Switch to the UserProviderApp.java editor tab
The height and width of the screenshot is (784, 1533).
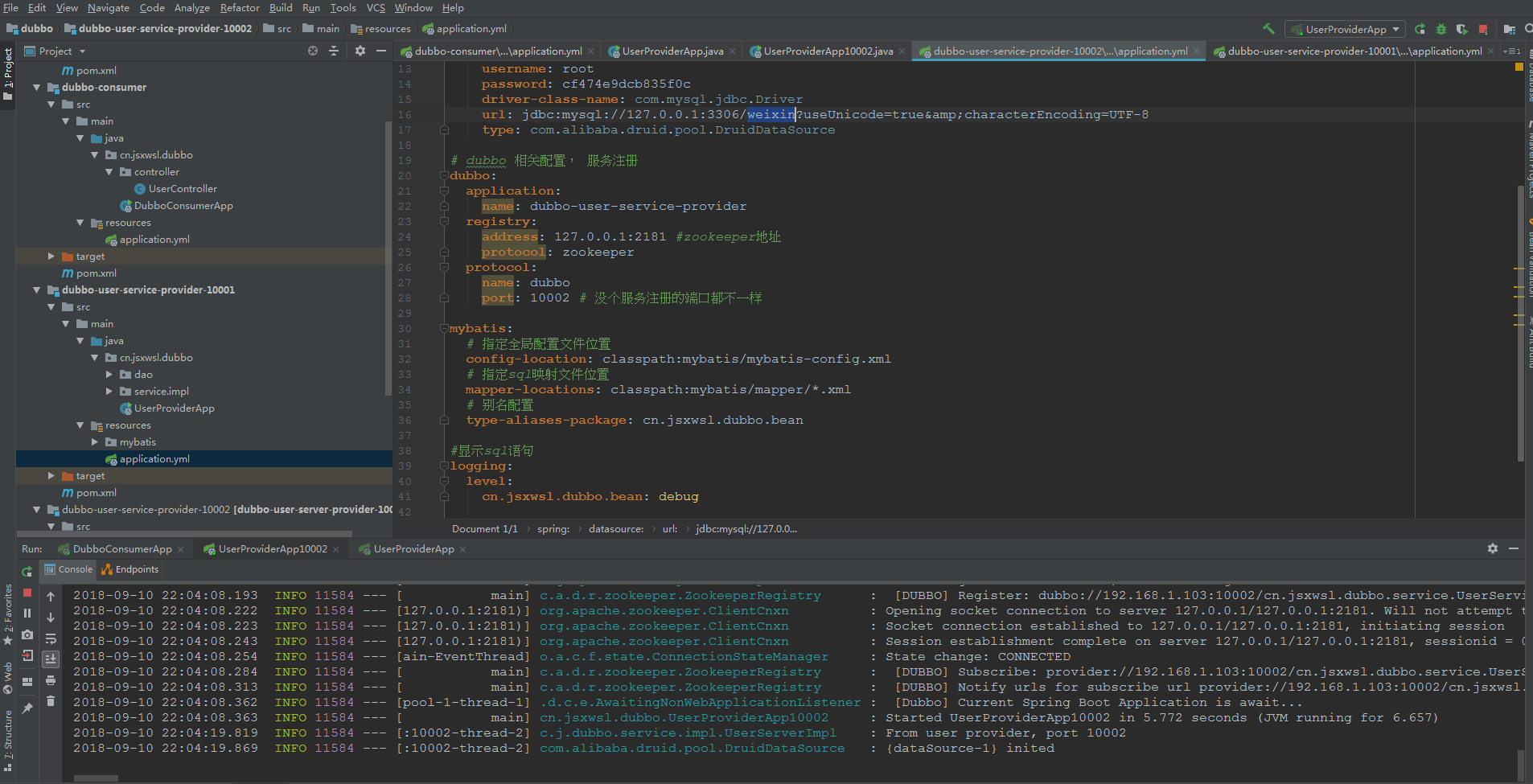(672, 51)
